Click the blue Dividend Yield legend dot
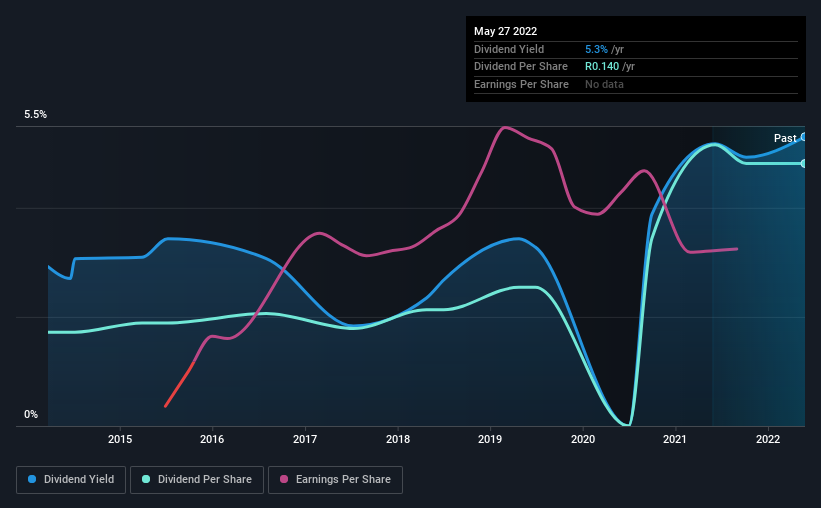This screenshot has width=821, height=508. (32, 479)
